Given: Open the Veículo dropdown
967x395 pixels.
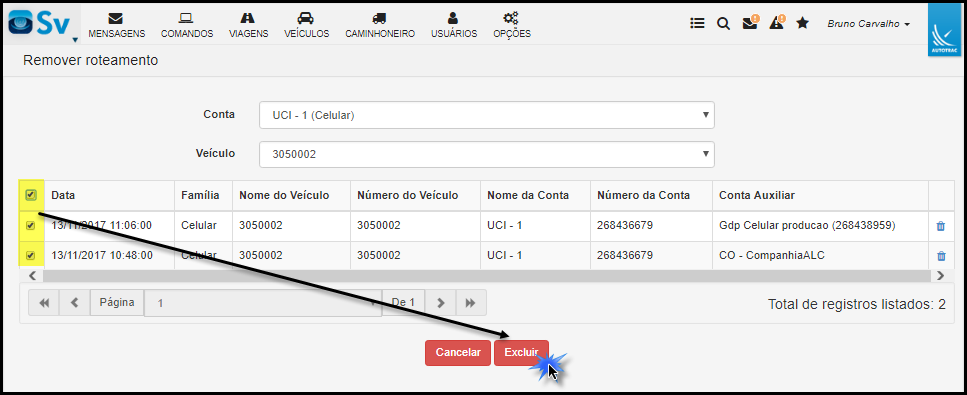Looking at the screenshot, I should click(487, 154).
